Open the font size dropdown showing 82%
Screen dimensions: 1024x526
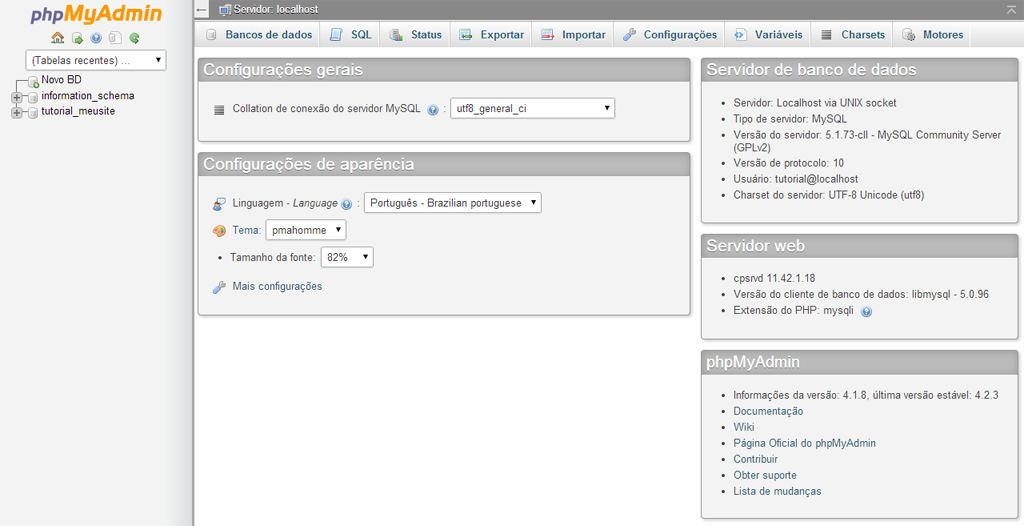pyautogui.click(x=347, y=257)
